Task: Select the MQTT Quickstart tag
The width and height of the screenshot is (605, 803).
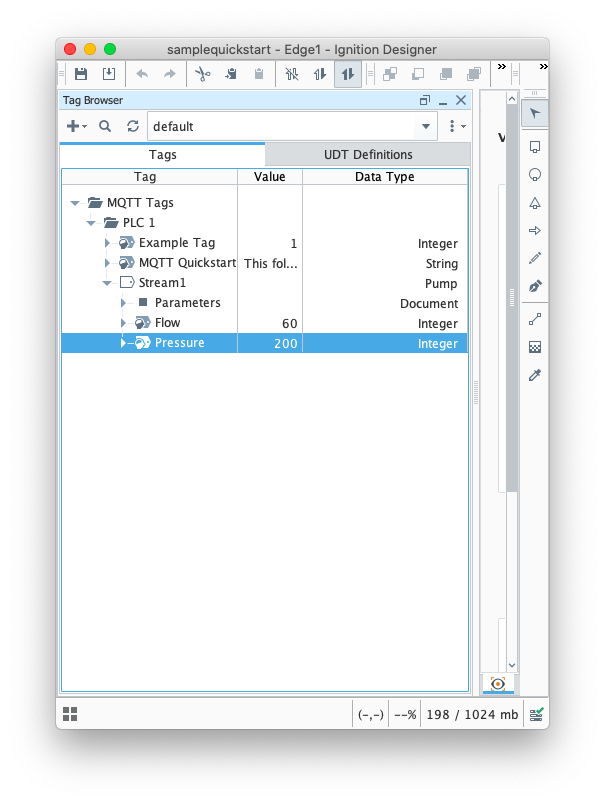Action: point(187,263)
